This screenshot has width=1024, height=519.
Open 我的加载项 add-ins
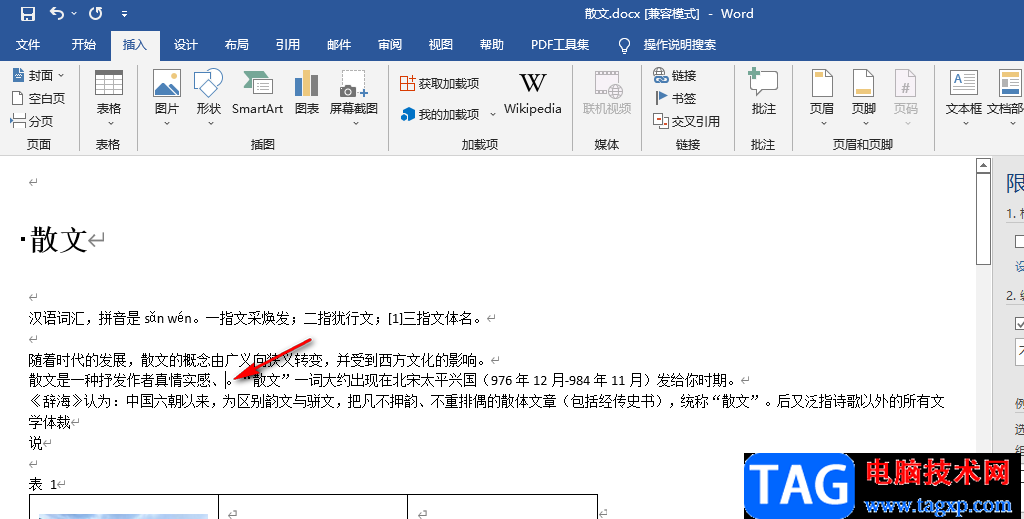pyautogui.click(x=441, y=114)
